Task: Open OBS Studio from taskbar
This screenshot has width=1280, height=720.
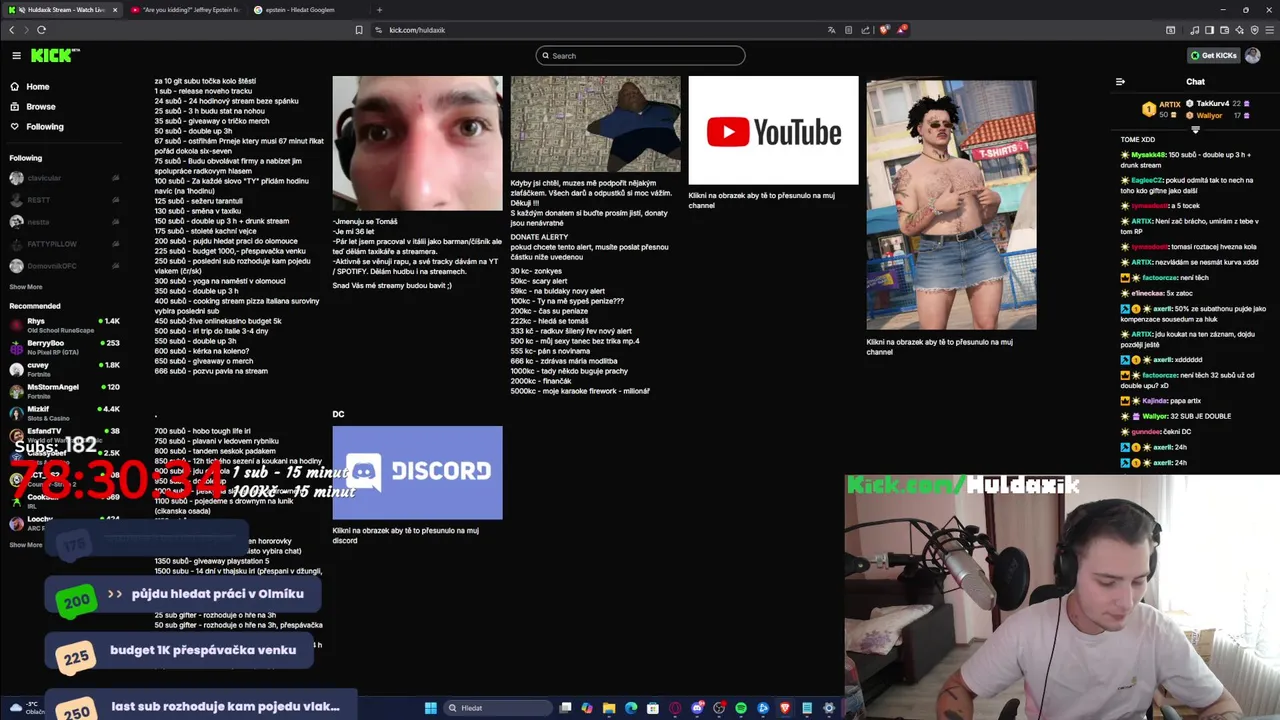Action: (x=719, y=708)
